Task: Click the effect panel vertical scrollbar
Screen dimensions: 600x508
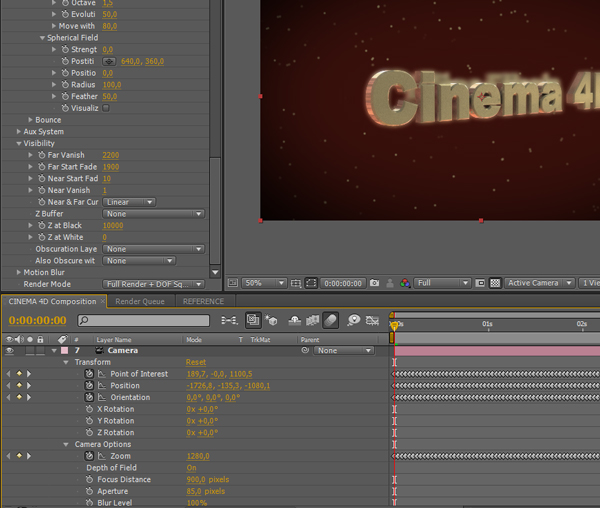Action: click(215, 211)
